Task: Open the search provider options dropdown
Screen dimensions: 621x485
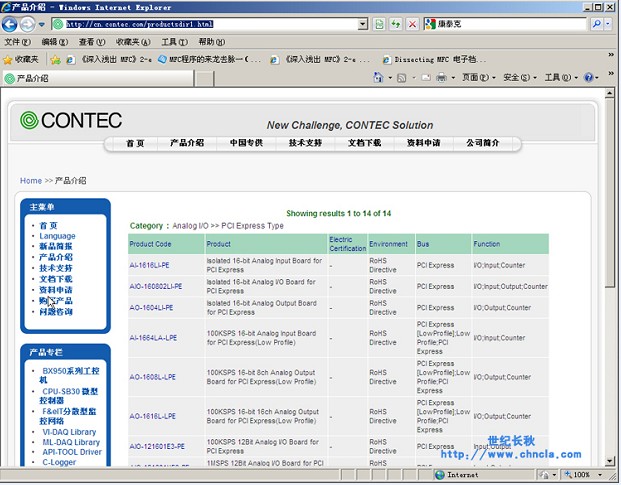Action: click(x=608, y=24)
